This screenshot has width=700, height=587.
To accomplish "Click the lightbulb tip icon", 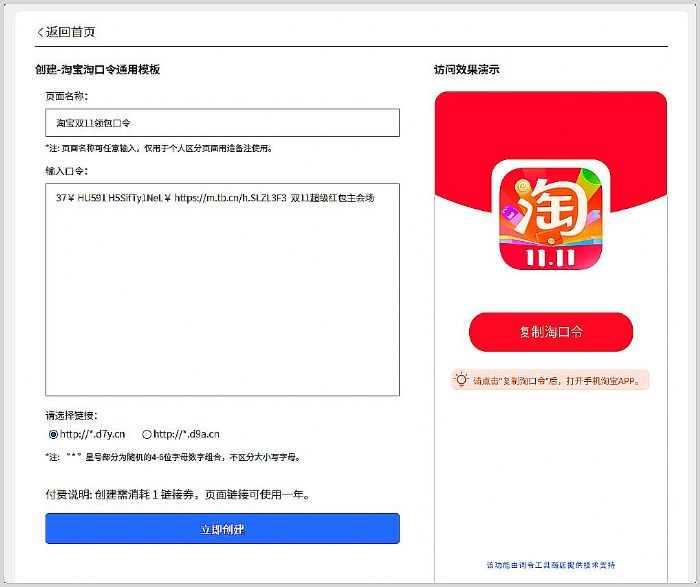I will tap(461, 380).
